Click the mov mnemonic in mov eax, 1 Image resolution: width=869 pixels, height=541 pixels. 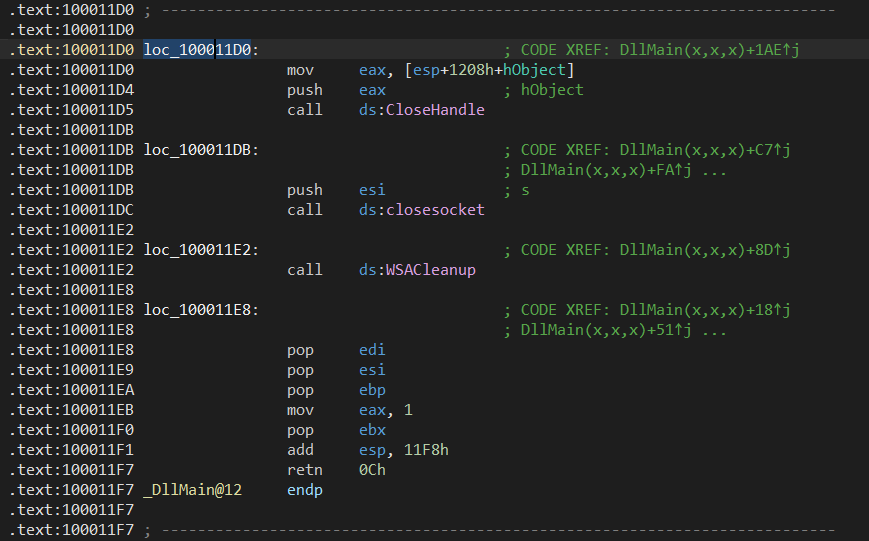tap(300, 410)
